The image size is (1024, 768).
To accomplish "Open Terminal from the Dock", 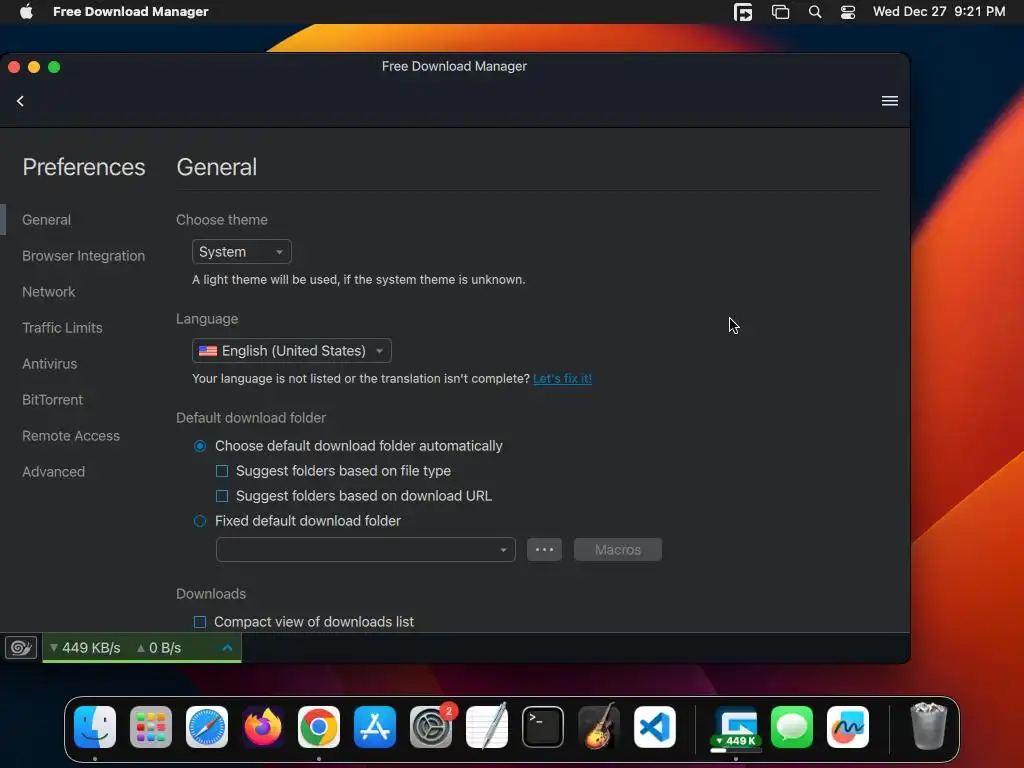I will pos(543,727).
